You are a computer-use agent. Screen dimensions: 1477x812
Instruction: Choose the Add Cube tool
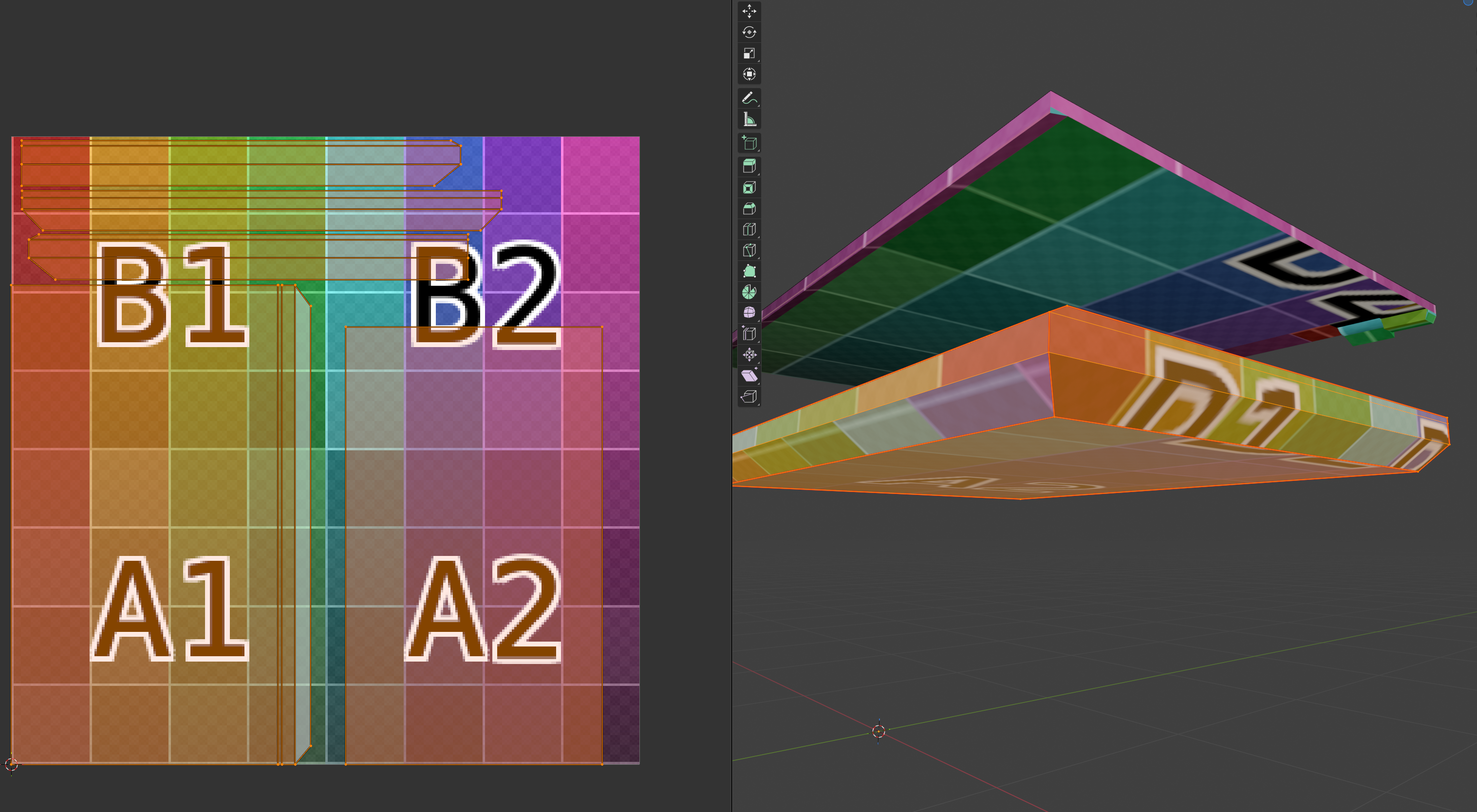click(x=749, y=143)
